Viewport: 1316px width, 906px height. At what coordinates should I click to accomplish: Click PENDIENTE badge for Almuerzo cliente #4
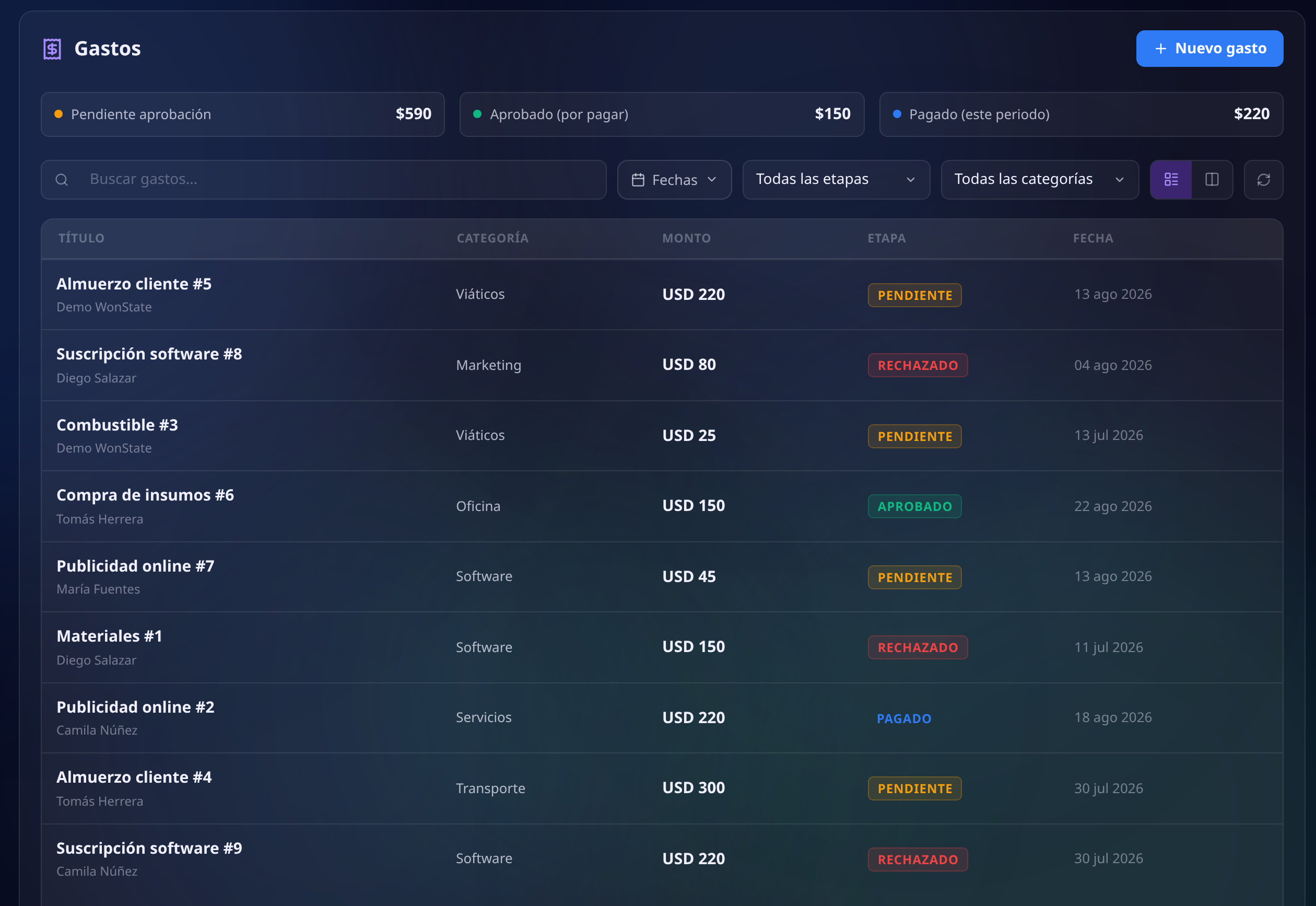click(914, 788)
